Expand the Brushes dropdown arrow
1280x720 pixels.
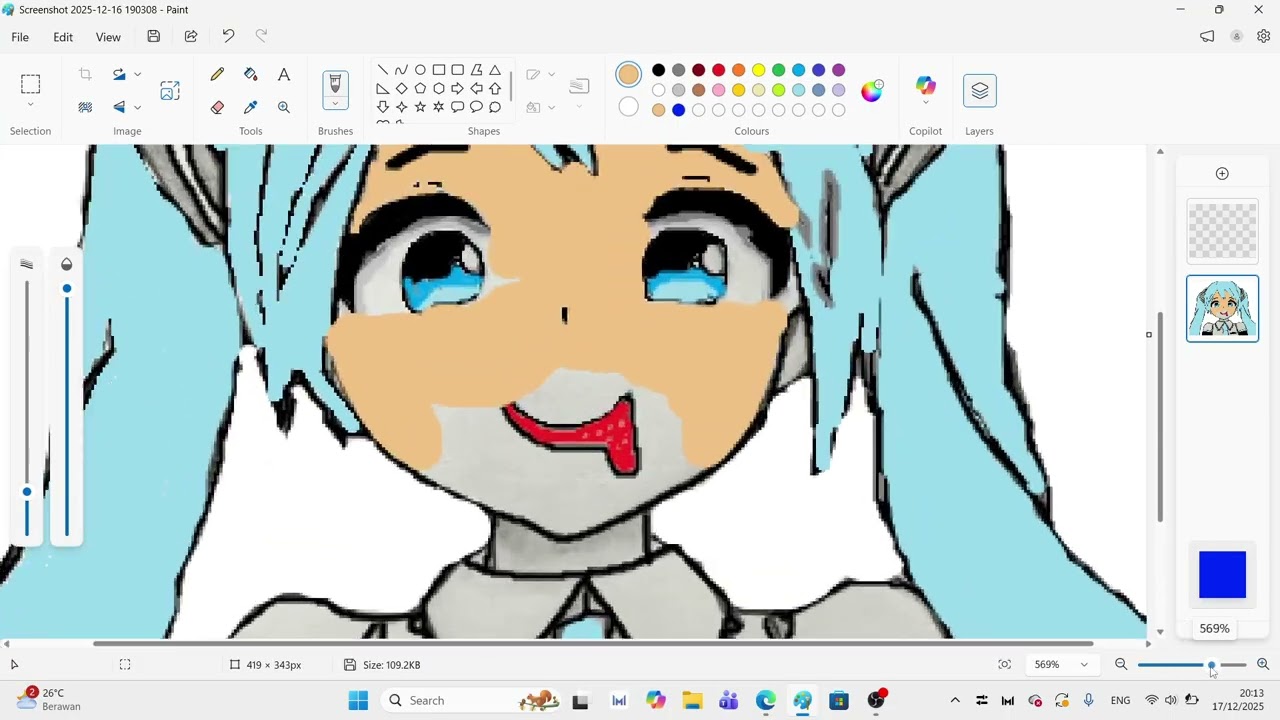pyautogui.click(x=335, y=104)
